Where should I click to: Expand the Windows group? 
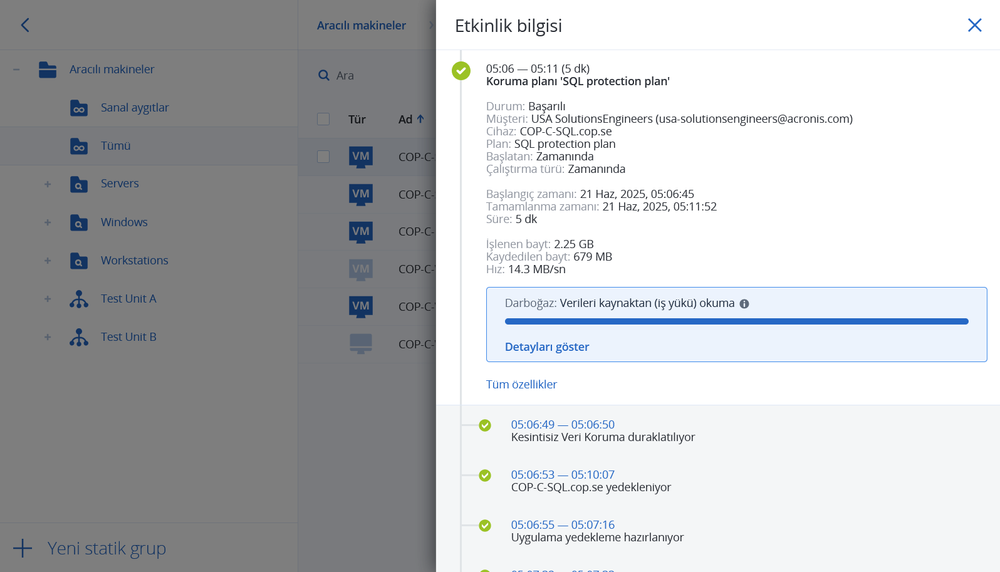(47, 222)
